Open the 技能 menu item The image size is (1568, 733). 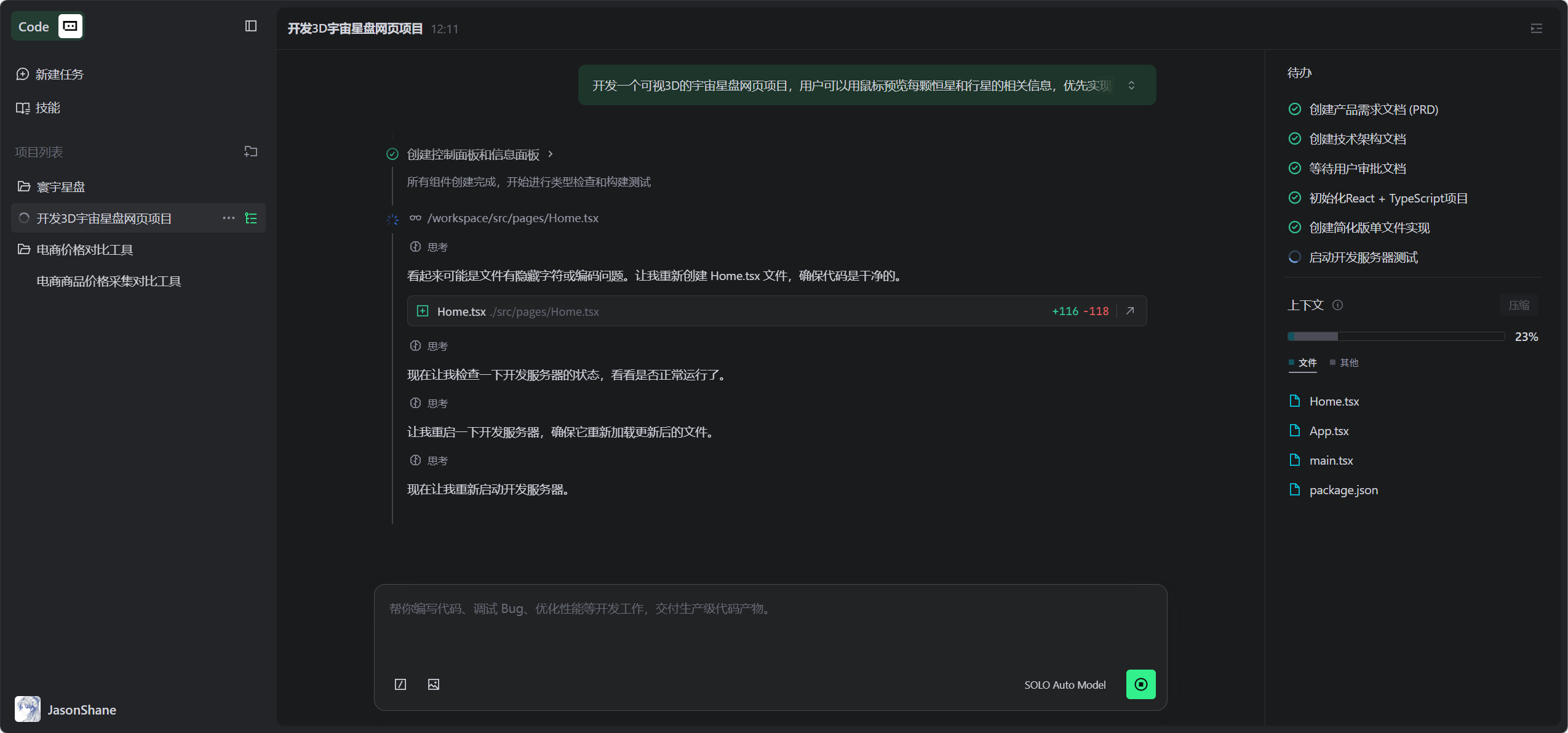[x=47, y=108]
